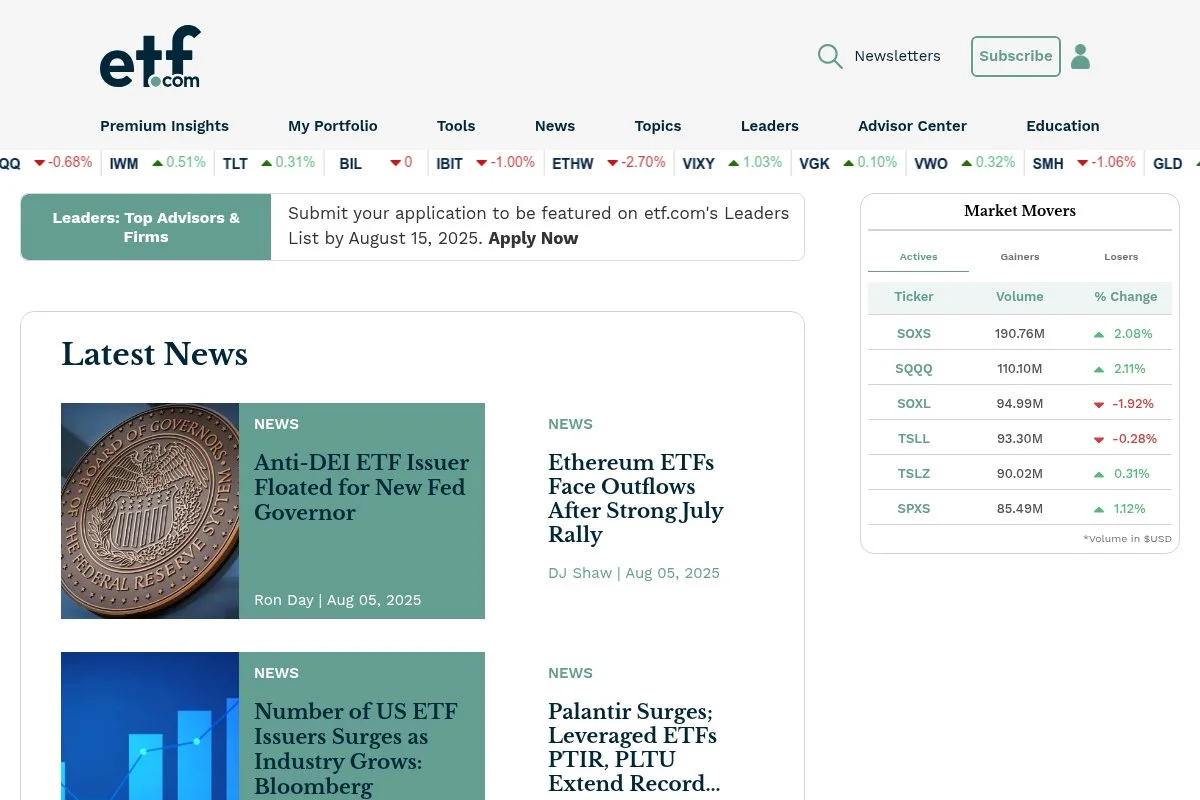Click the 94.99M volume cell
Screen dimensions: 1200x800
pos(1019,404)
